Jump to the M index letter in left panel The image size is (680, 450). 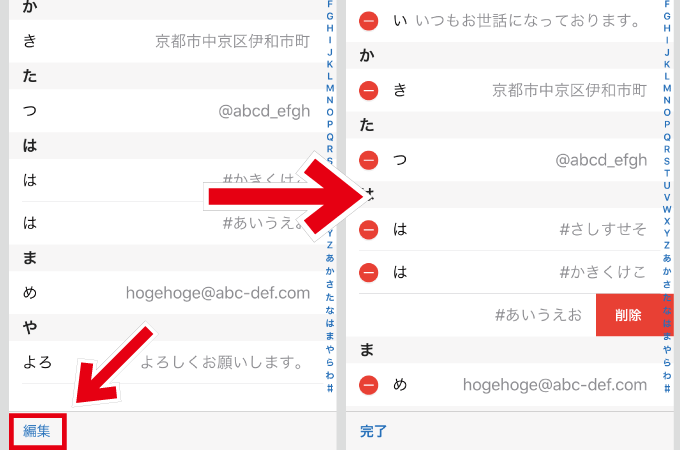point(330,88)
